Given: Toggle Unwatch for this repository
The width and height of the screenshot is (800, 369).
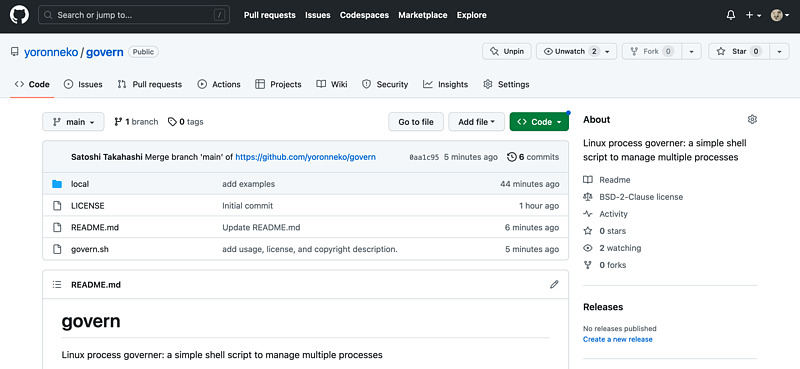Looking at the screenshot, I should (577, 51).
